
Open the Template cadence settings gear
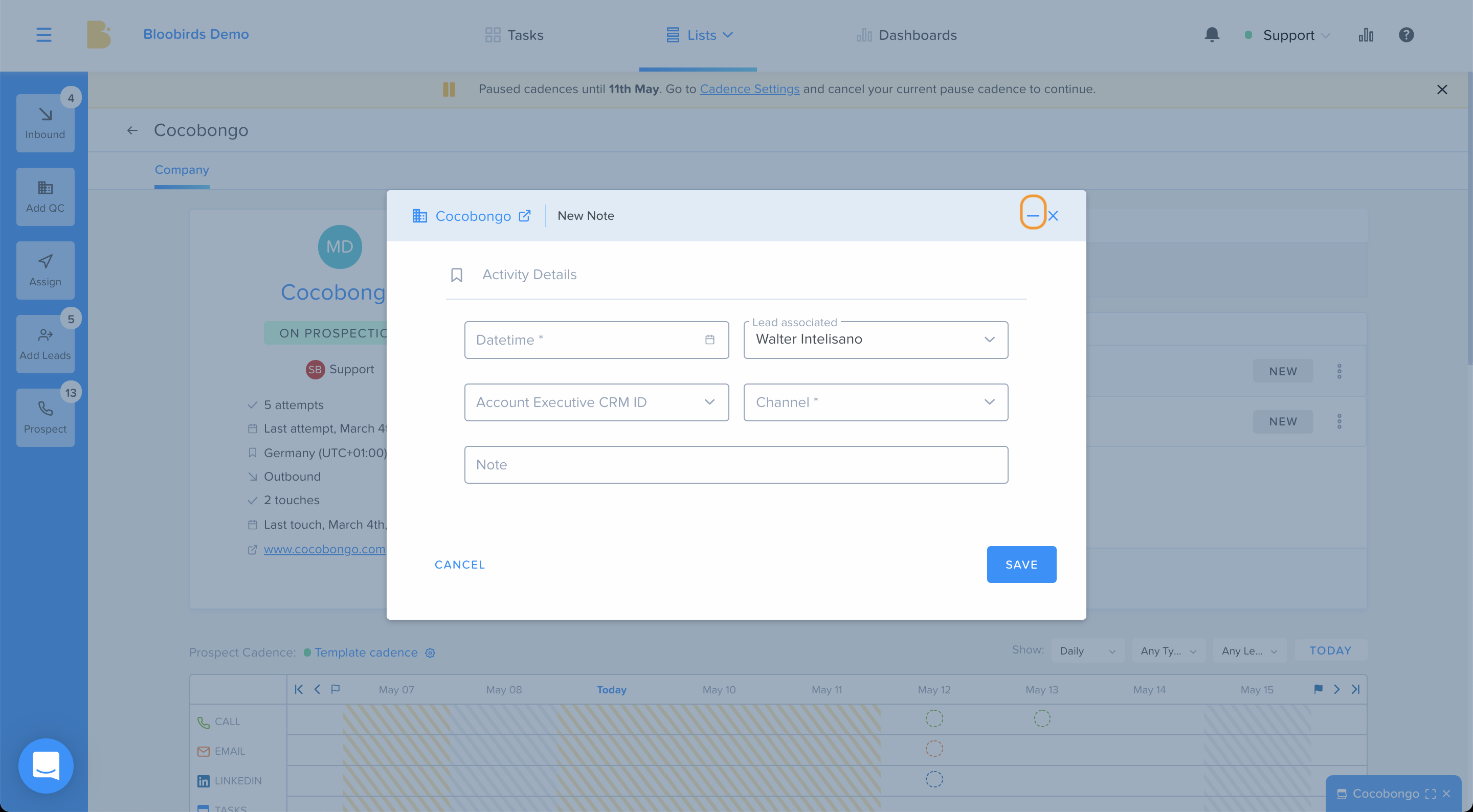pyautogui.click(x=430, y=653)
